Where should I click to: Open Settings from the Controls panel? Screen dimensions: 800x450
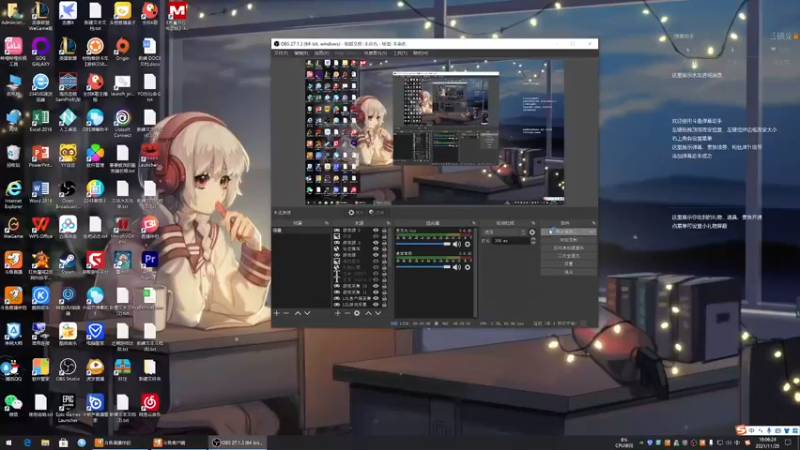(568, 264)
